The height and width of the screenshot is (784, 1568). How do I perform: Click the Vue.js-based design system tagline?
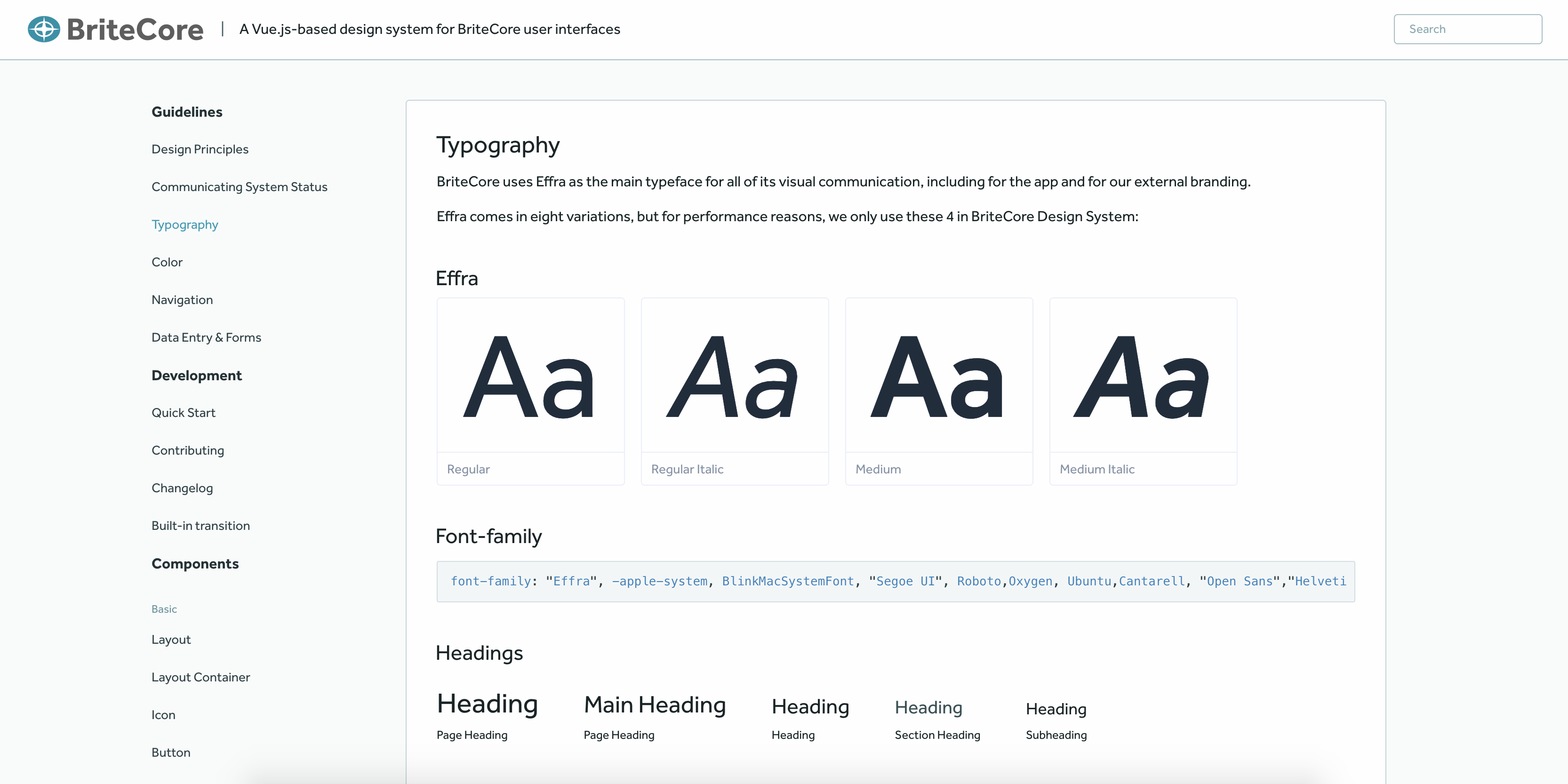click(430, 29)
